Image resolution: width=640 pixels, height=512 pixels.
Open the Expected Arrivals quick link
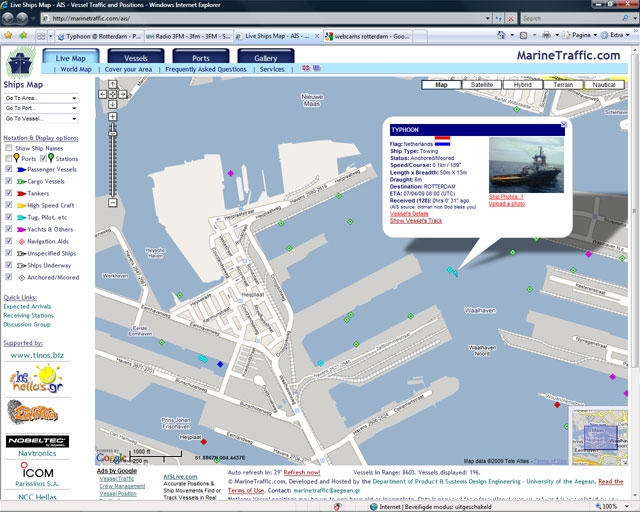point(27,306)
